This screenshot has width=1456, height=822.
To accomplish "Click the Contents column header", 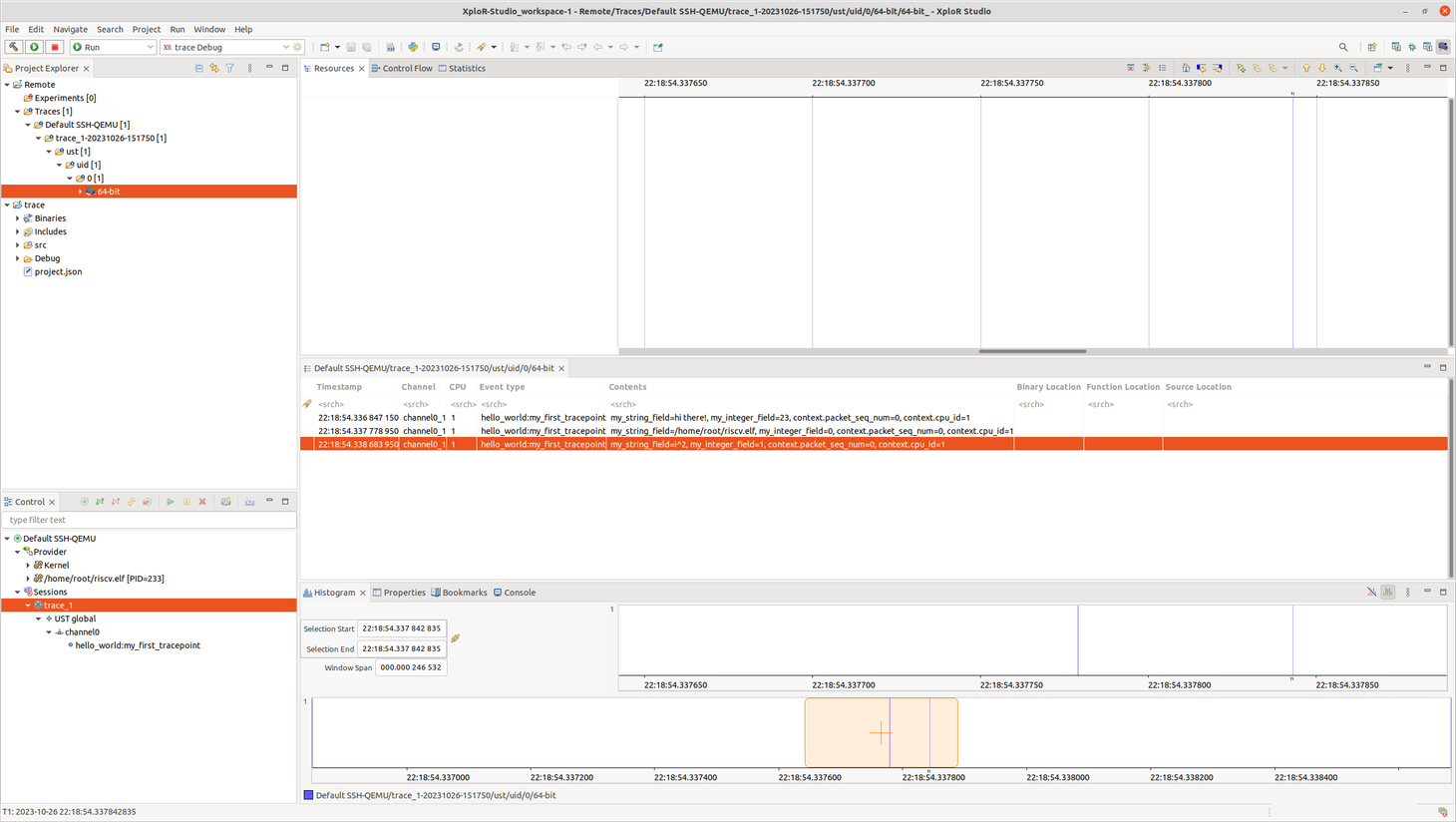I will [x=627, y=387].
